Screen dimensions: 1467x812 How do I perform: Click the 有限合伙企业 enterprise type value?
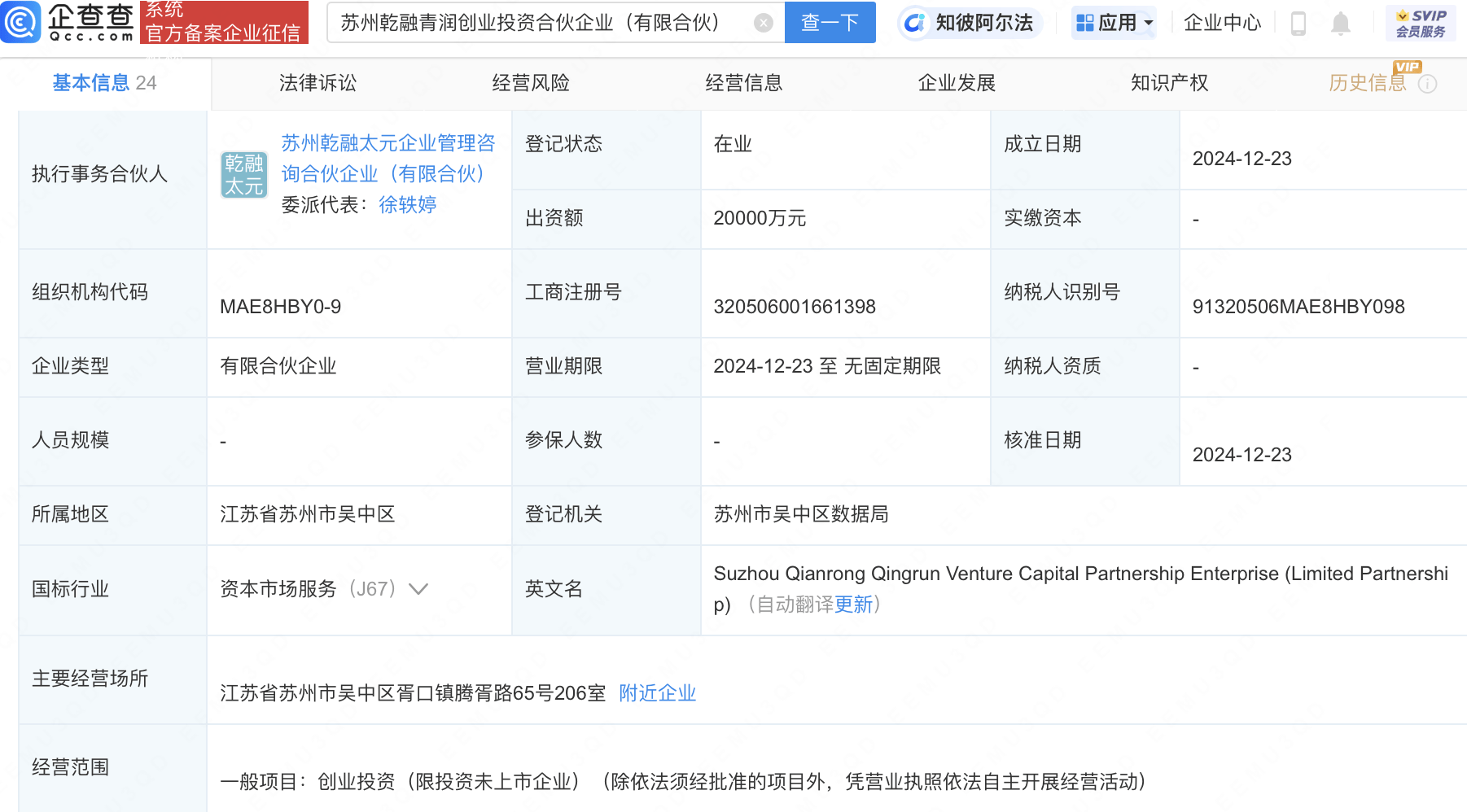click(278, 366)
